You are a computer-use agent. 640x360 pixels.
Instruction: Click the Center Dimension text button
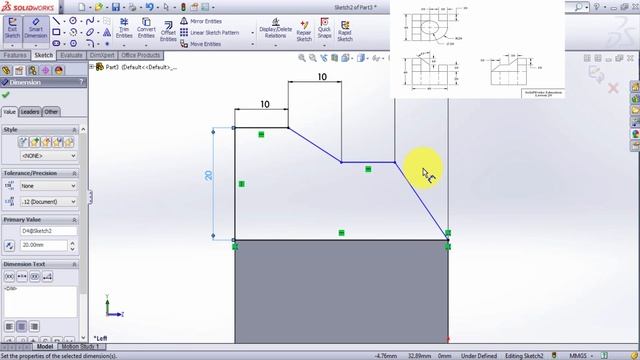(x=22, y=277)
